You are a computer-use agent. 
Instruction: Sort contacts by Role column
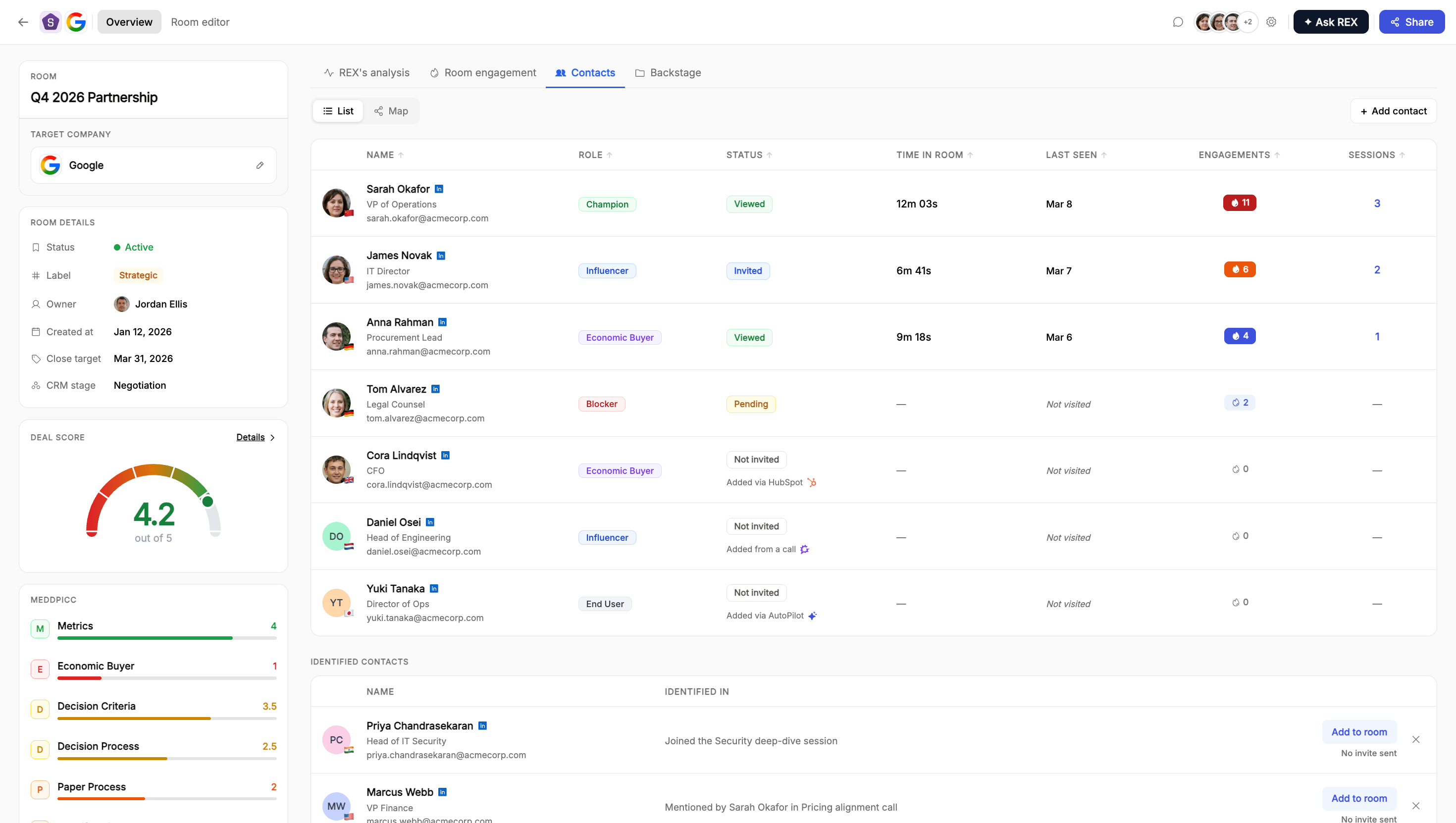point(595,155)
